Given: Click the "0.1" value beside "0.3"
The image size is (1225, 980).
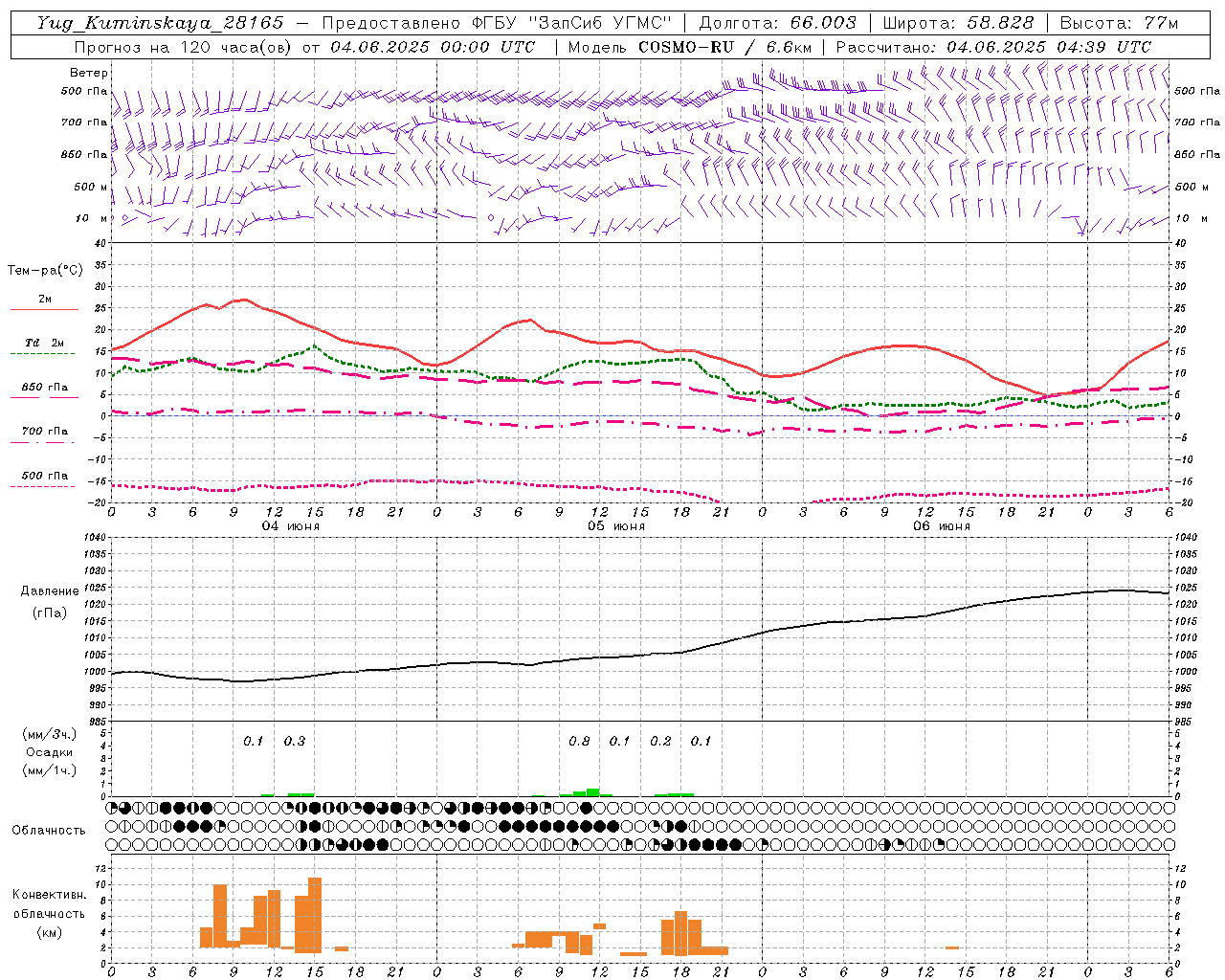Looking at the screenshot, I should pos(253,741).
